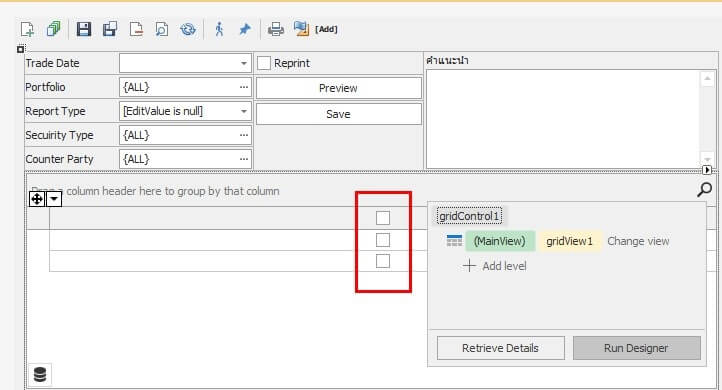Click the Retrieve Details button
The width and height of the screenshot is (722, 390).
501,348
